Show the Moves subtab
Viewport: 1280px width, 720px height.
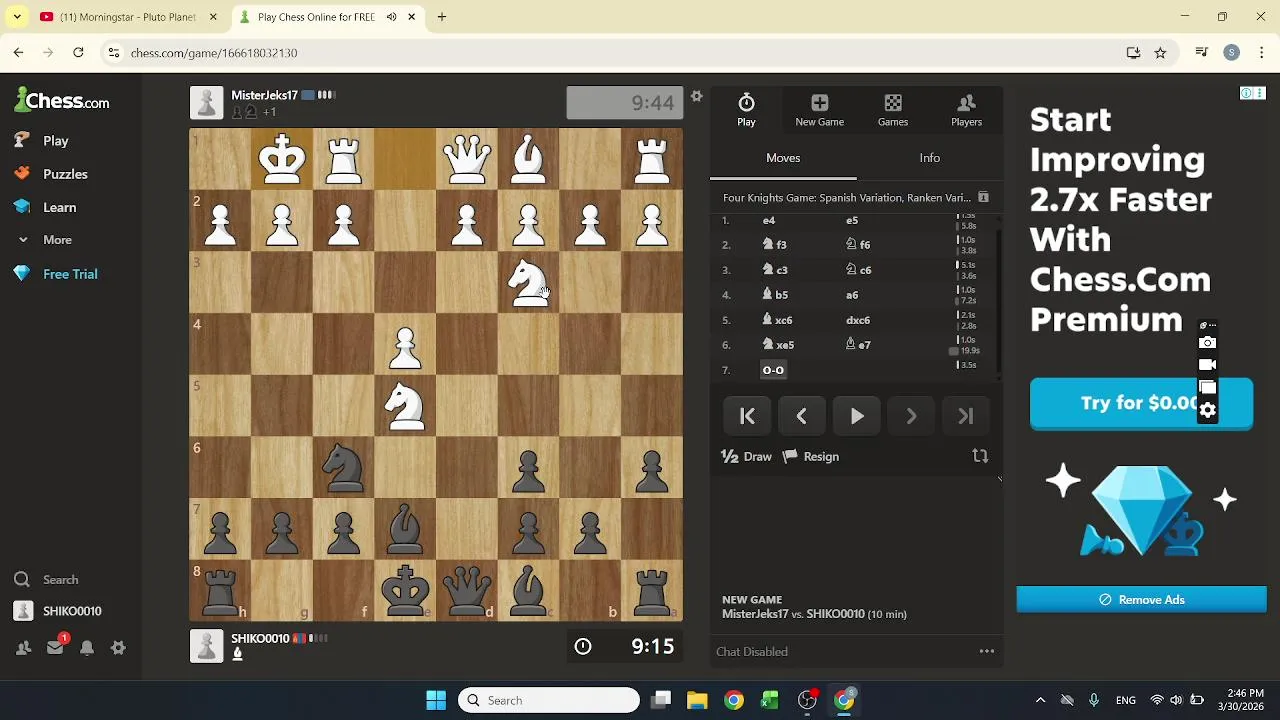783,158
